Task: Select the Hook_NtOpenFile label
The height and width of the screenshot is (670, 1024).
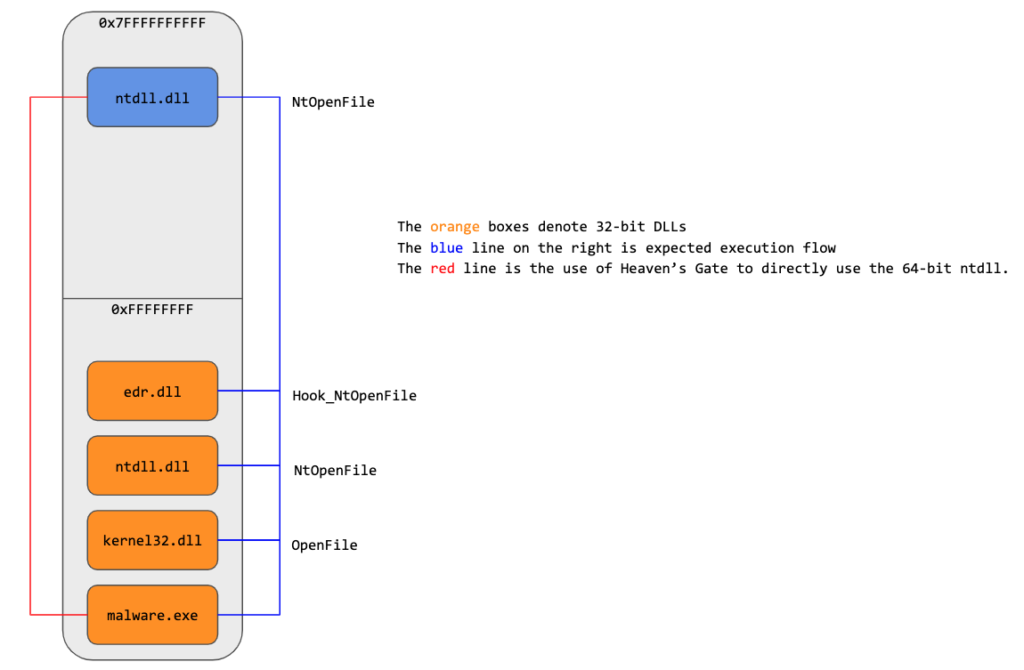Action: (x=354, y=396)
